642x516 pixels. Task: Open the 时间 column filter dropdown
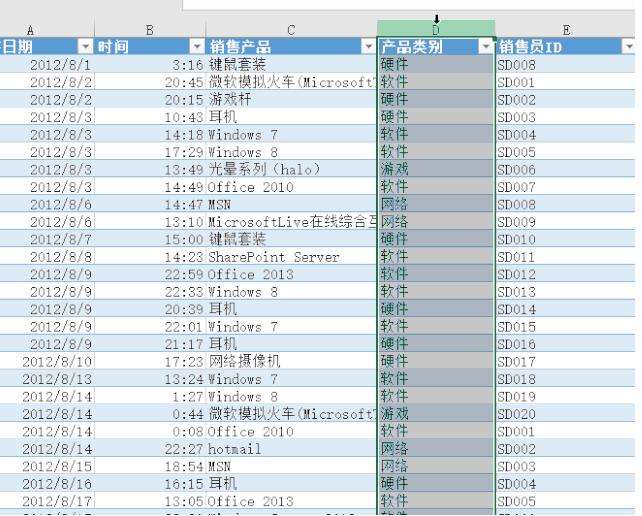click(x=197, y=47)
